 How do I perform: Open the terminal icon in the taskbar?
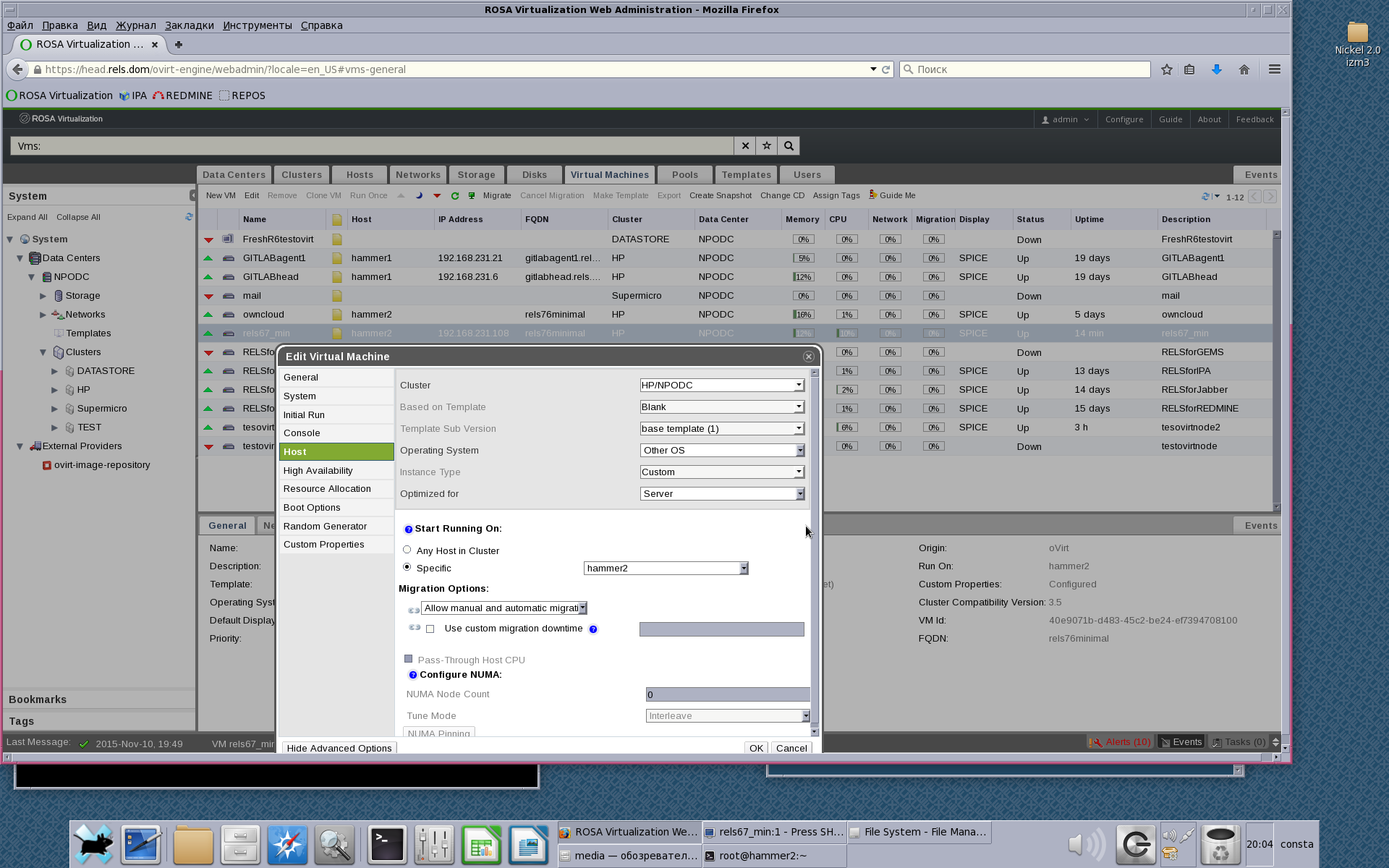point(387,844)
